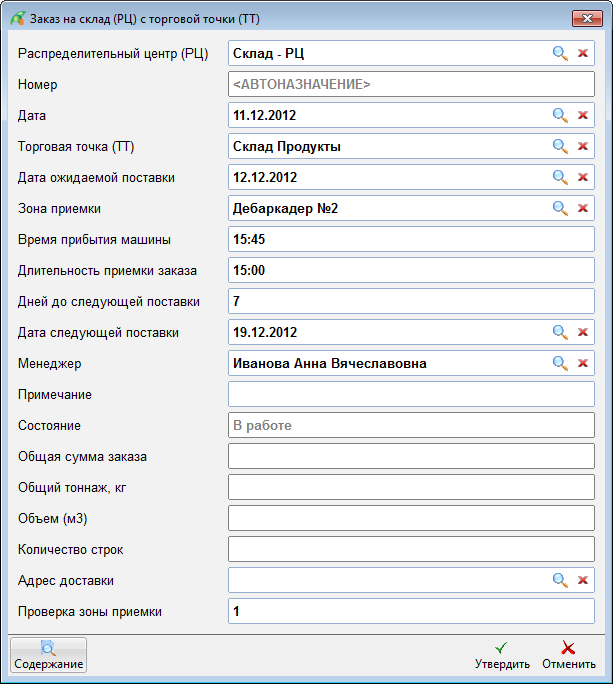Click the red X in Адрес доставки
Image resolution: width=613 pixels, height=684 pixels.
click(x=583, y=580)
